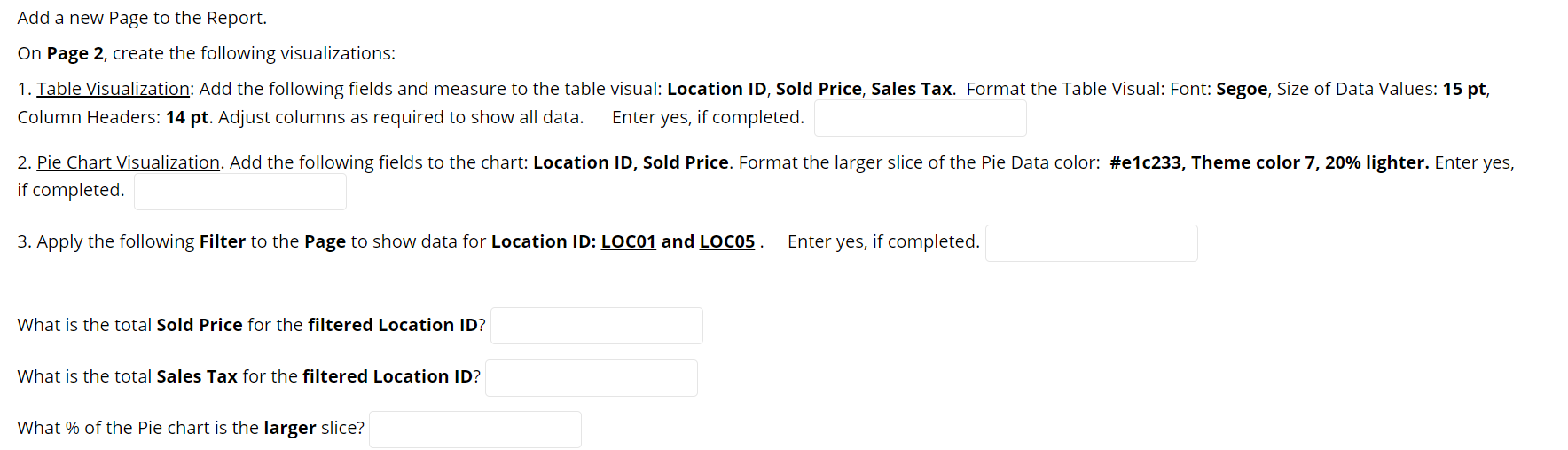This screenshot has width=1568, height=450.
Task: Click the bold "15 pt" size value
Action: (x=1463, y=89)
